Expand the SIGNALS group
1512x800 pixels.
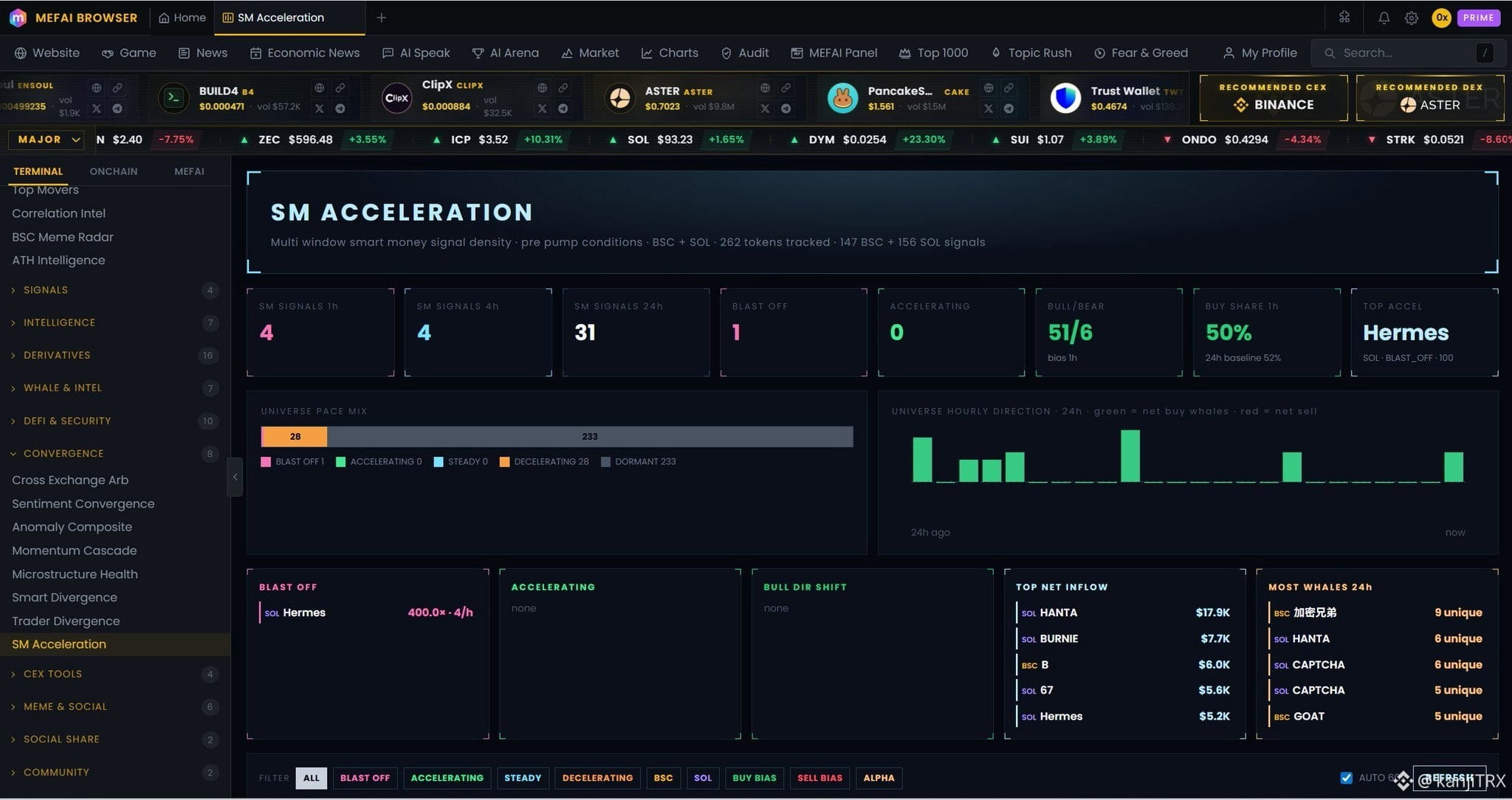coord(115,290)
